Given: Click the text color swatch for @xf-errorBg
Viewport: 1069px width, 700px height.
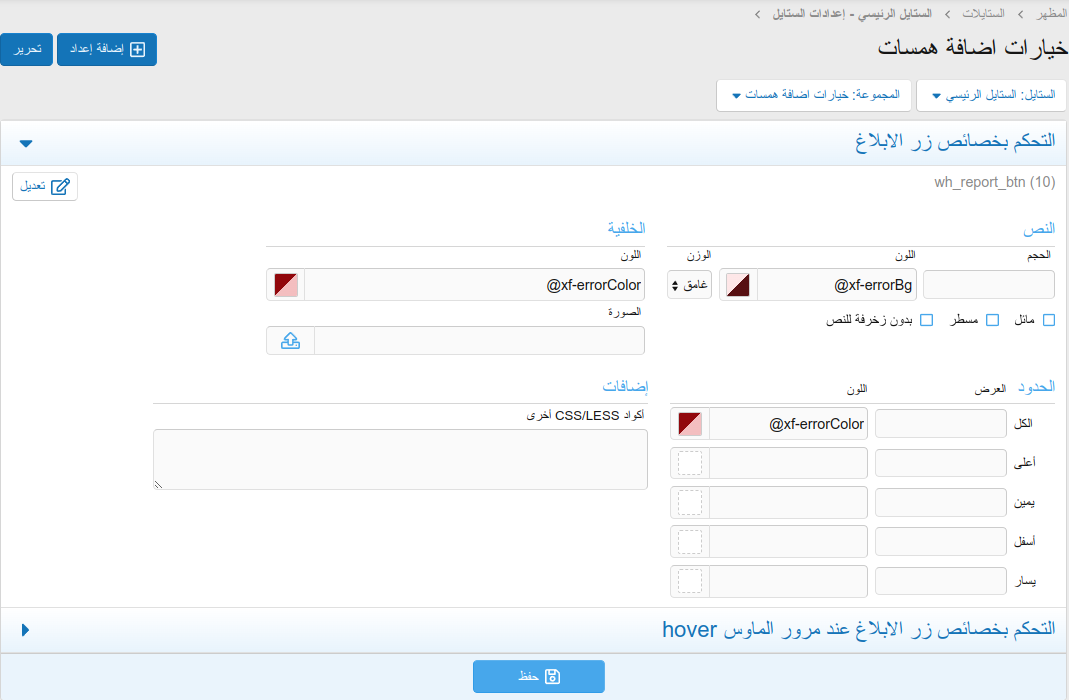Looking at the screenshot, I should 738,285.
